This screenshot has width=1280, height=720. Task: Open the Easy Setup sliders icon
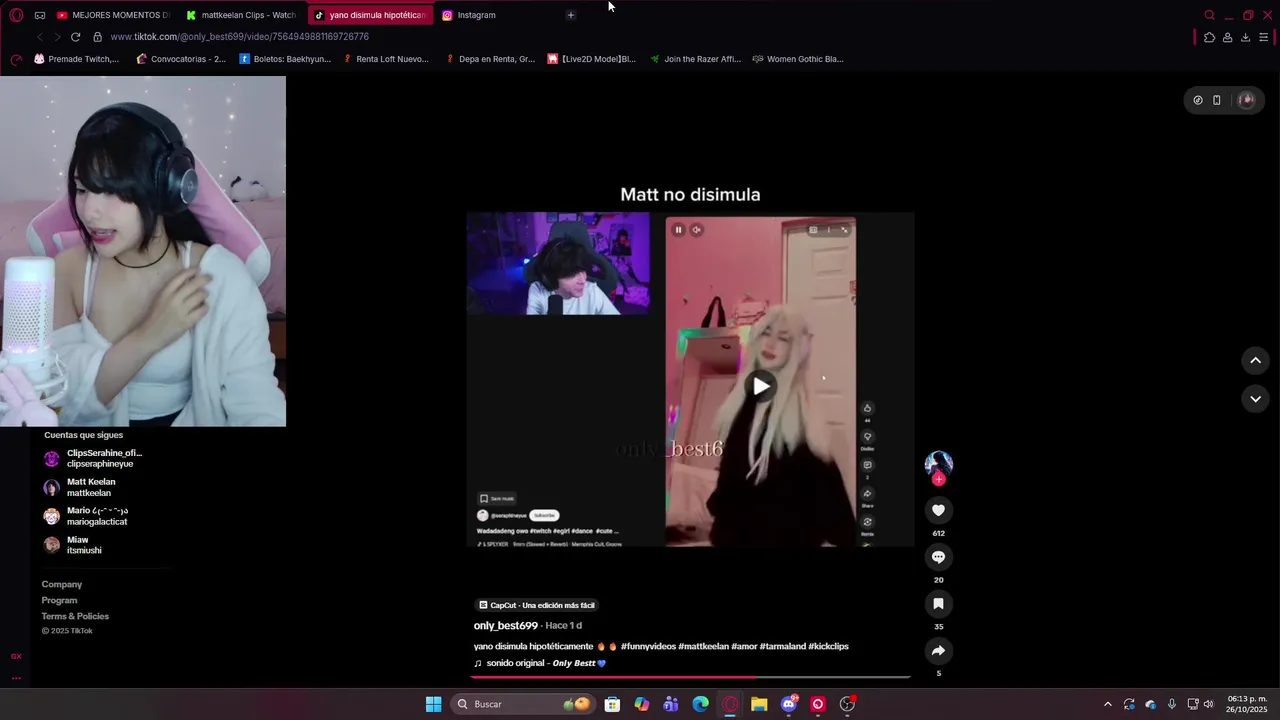[x=1264, y=37]
